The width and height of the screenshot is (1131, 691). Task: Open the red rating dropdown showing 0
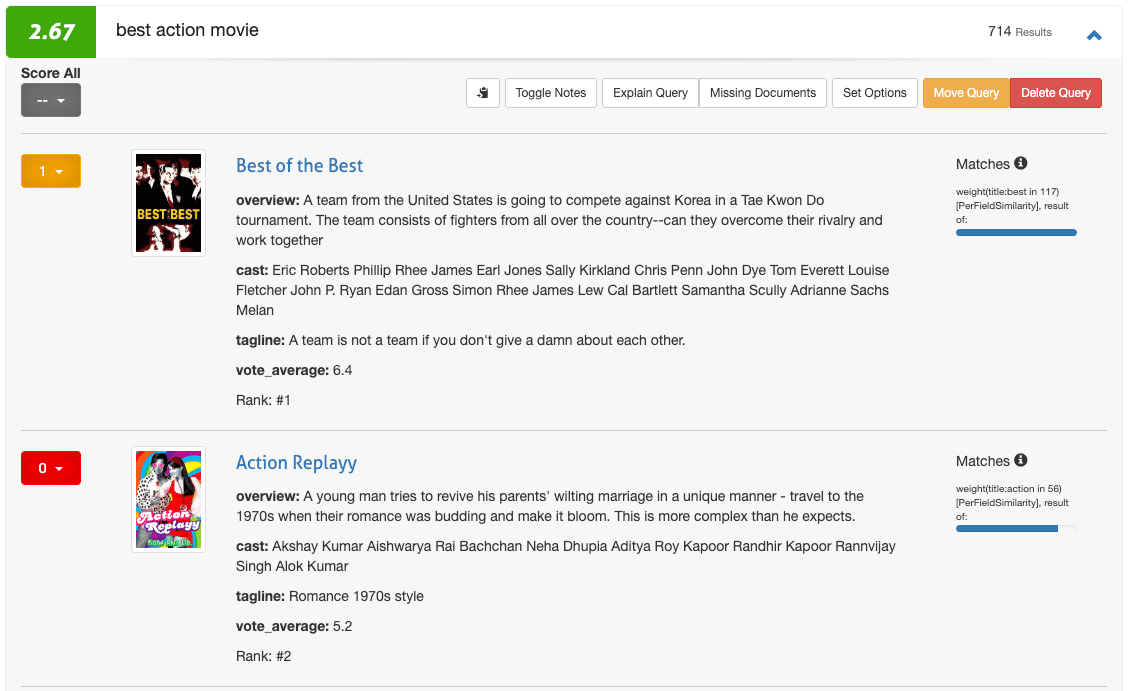click(x=51, y=468)
